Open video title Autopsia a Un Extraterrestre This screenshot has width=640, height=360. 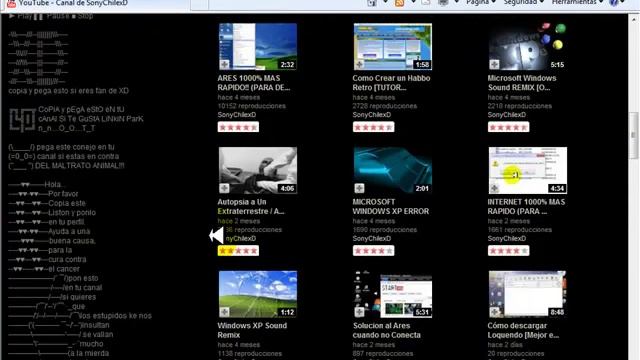pyautogui.click(x=251, y=207)
